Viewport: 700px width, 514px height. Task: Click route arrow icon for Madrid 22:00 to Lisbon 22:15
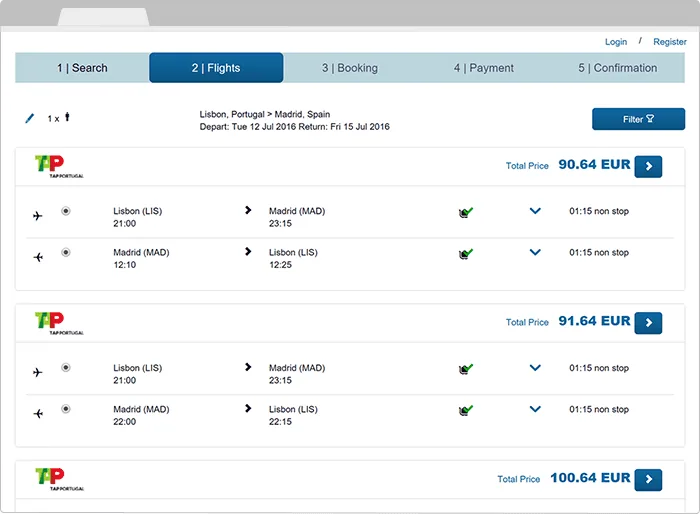click(248, 408)
